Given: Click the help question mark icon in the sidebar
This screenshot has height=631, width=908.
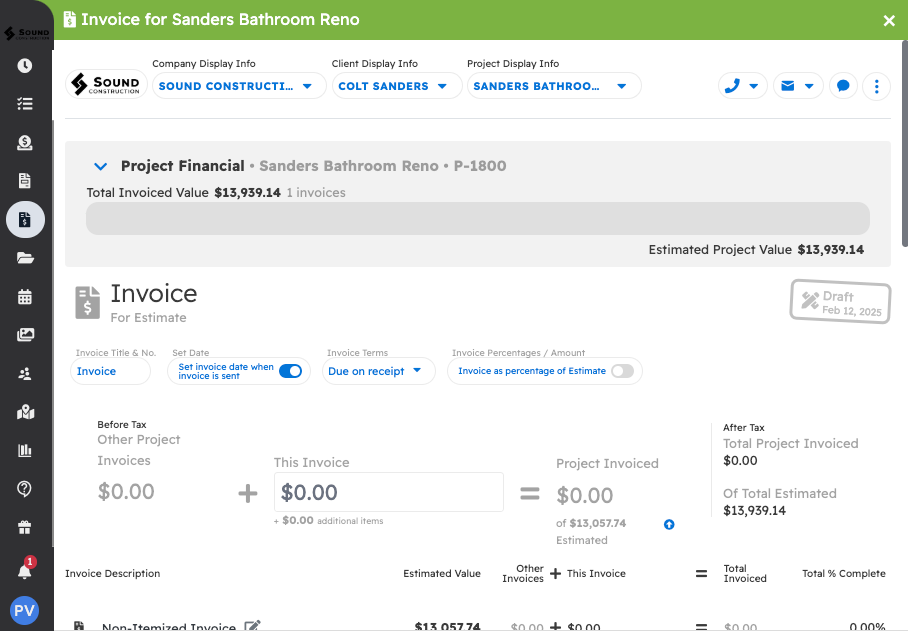Looking at the screenshot, I should coord(25,489).
